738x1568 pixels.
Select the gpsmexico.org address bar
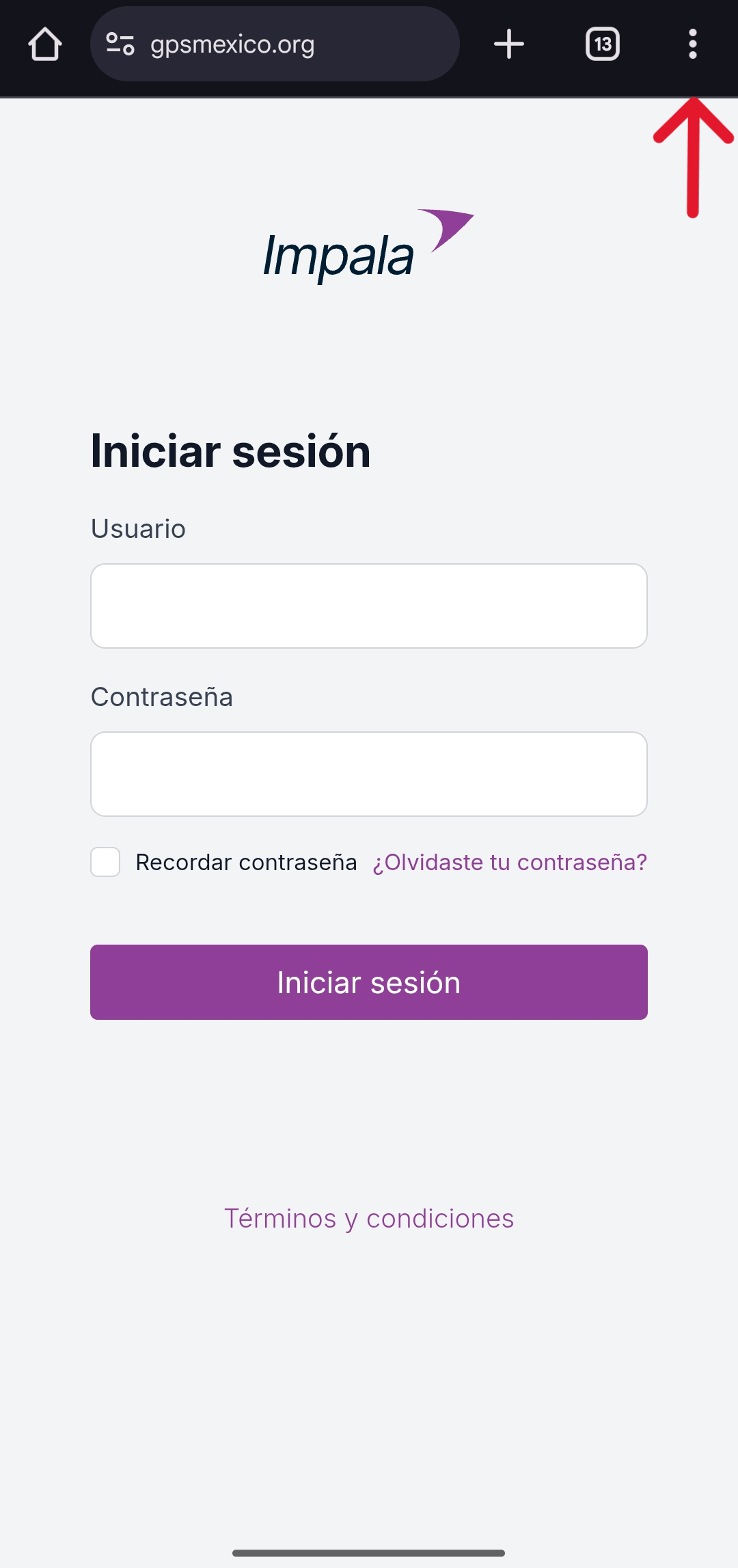pos(275,44)
